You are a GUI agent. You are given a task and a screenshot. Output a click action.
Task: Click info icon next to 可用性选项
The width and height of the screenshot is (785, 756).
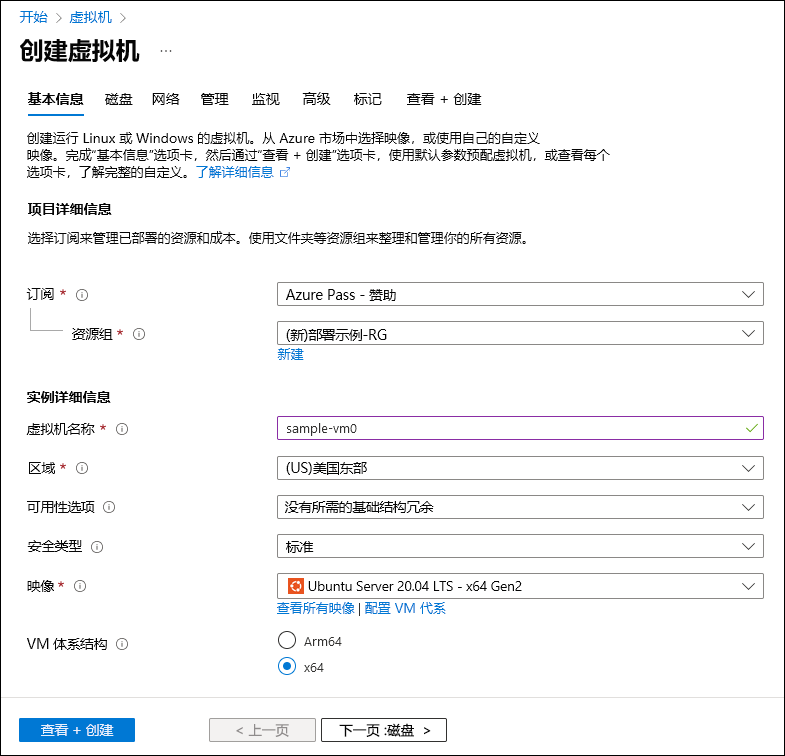pos(109,507)
